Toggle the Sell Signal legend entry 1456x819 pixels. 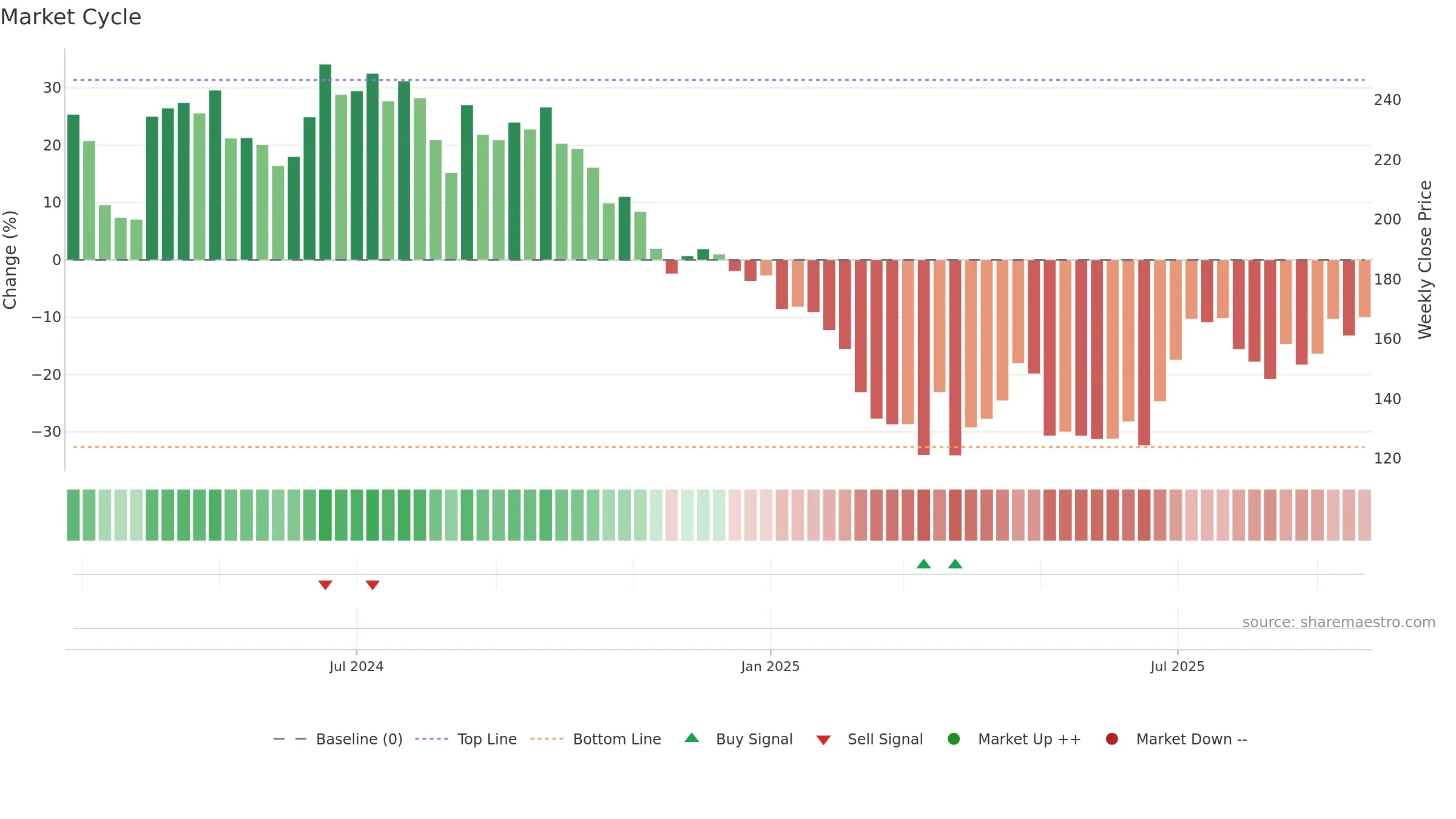(869, 739)
